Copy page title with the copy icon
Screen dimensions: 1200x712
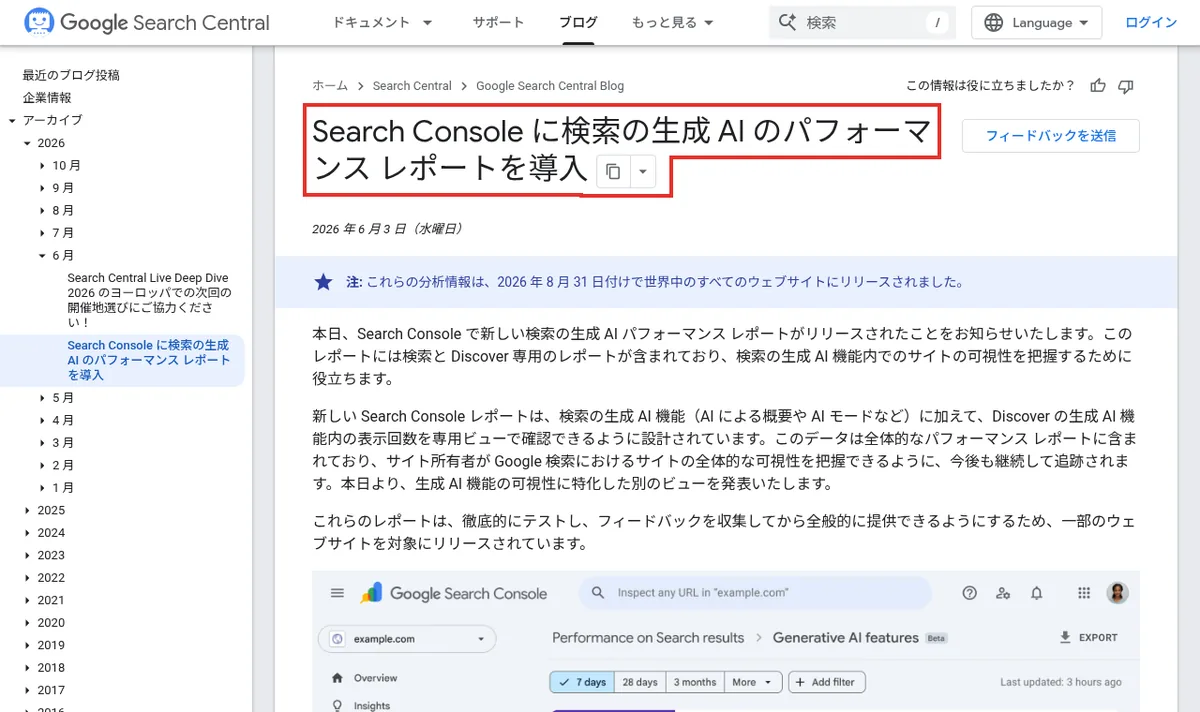(613, 172)
